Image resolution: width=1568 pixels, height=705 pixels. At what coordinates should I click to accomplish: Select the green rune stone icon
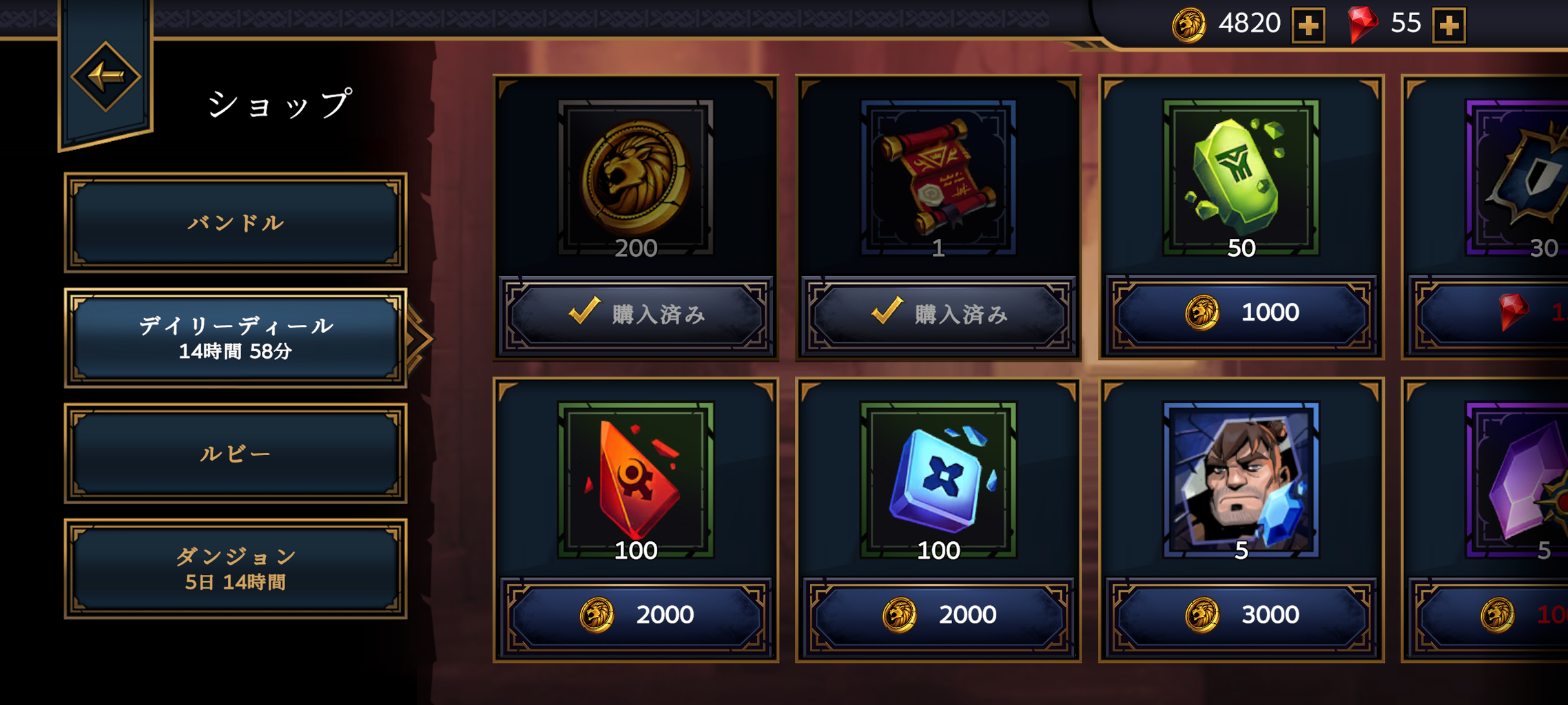click(x=1241, y=178)
